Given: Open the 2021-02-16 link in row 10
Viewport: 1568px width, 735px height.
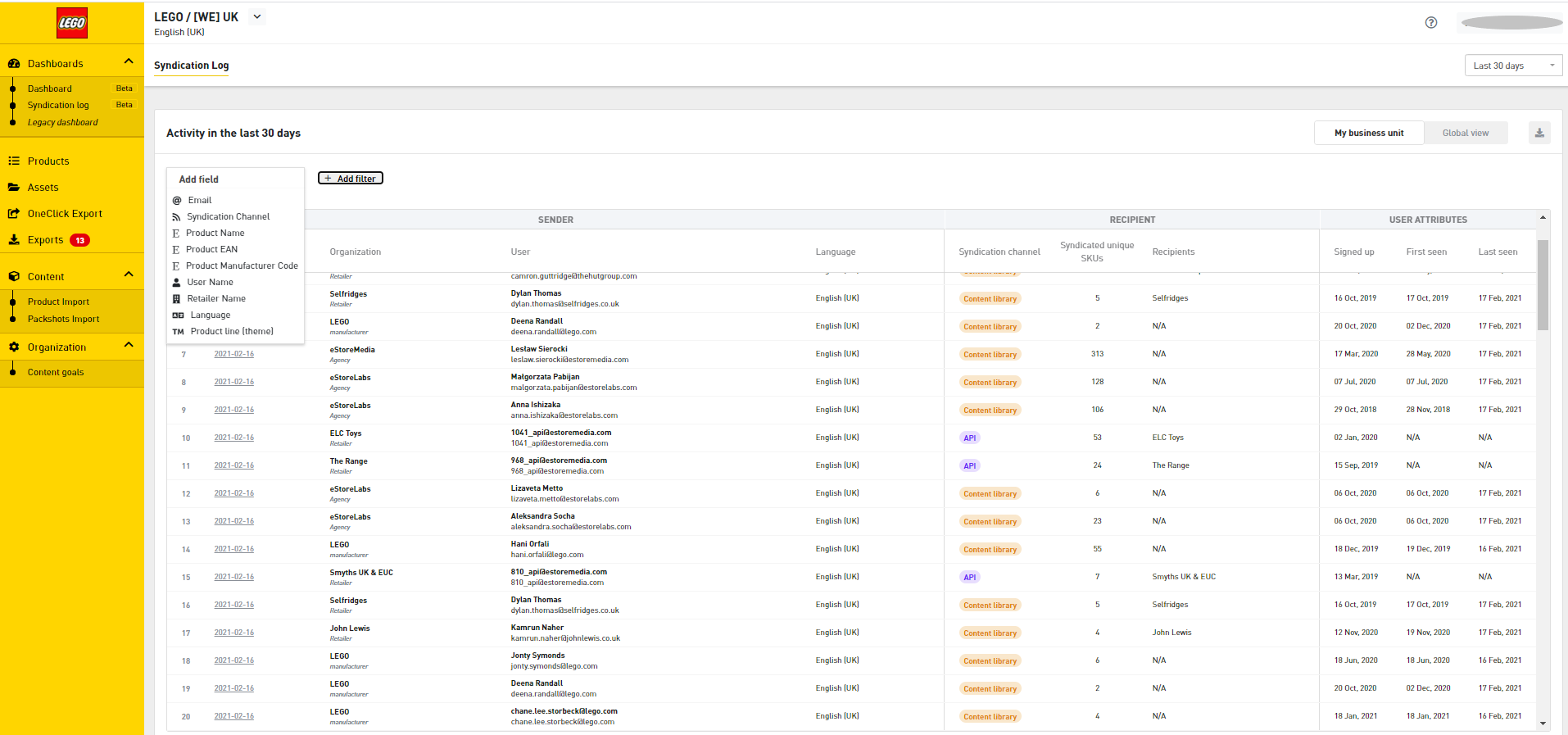Looking at the screenshot, I should pyautogui.click(x=234, y=438).
